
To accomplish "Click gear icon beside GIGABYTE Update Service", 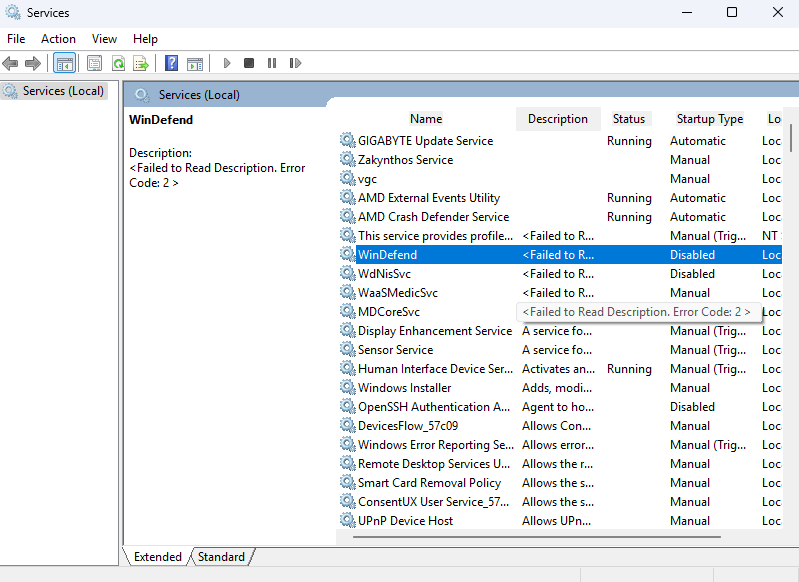I will pos(348,140).
